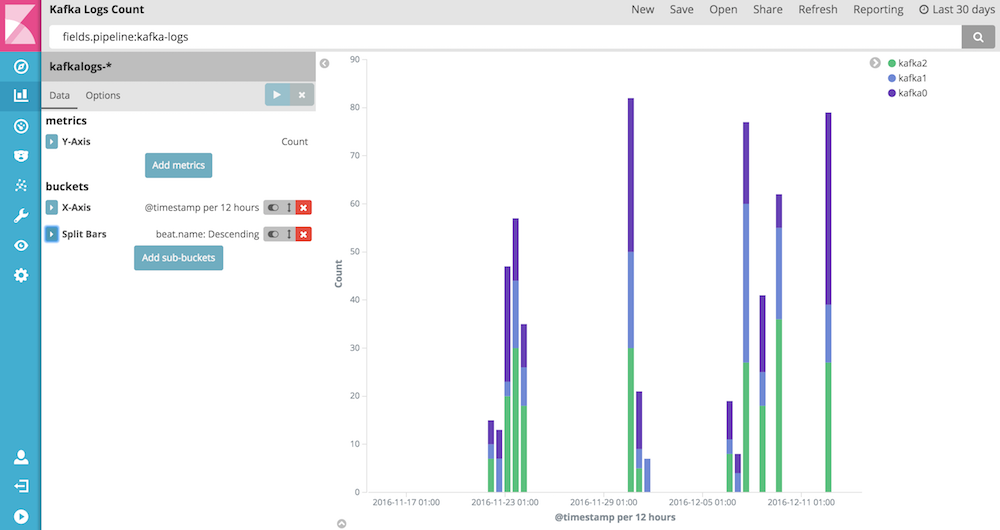Open the Discover compass icon
Image resolution: width=1000 pixels, height=530 pixels.
click(21, 66)
